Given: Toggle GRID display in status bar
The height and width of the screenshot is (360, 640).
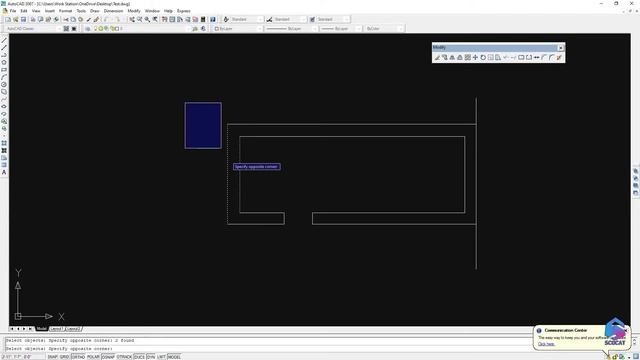Looking at the screenshot, I should click(64, 357).
